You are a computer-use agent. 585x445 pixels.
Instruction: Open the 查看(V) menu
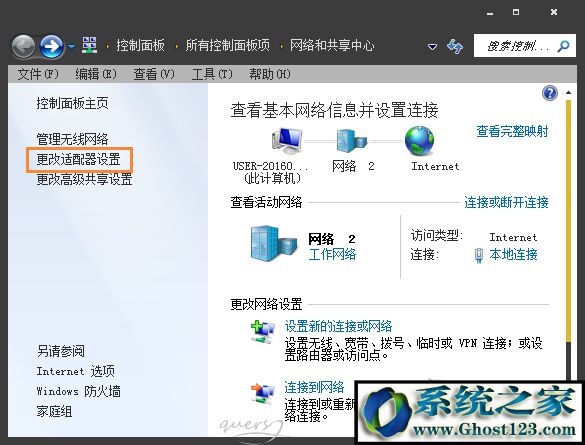[154, 74]
